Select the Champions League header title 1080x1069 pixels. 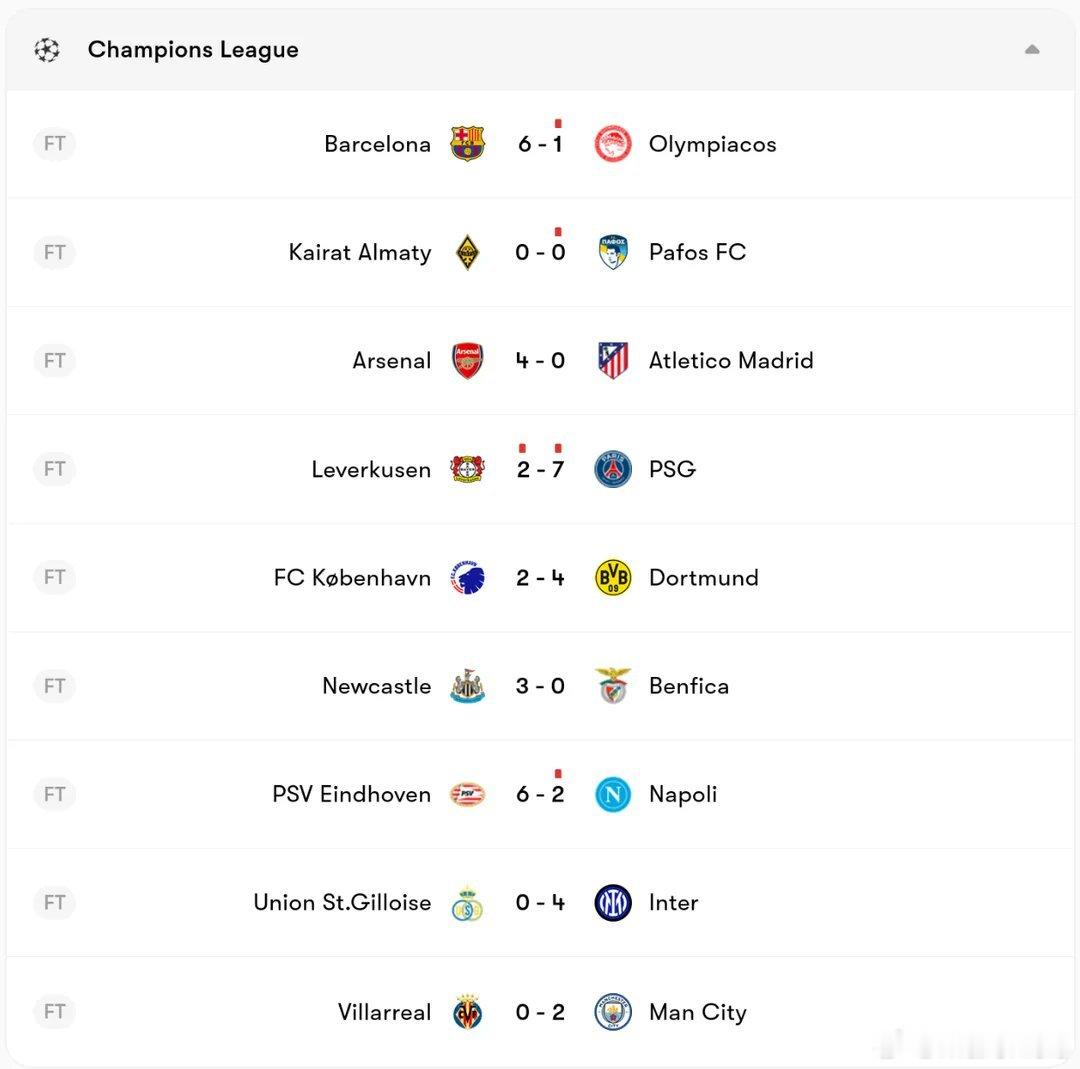click(193, 50)
